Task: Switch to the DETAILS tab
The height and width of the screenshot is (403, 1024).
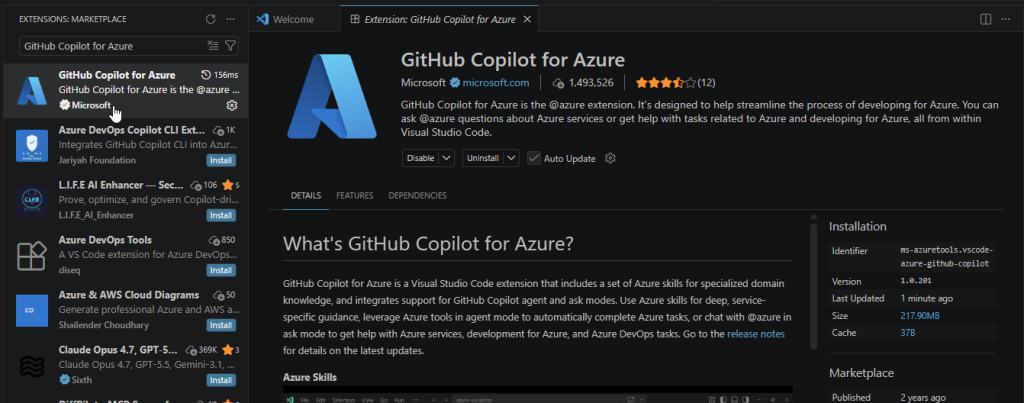Action: [x=306, y=195]
